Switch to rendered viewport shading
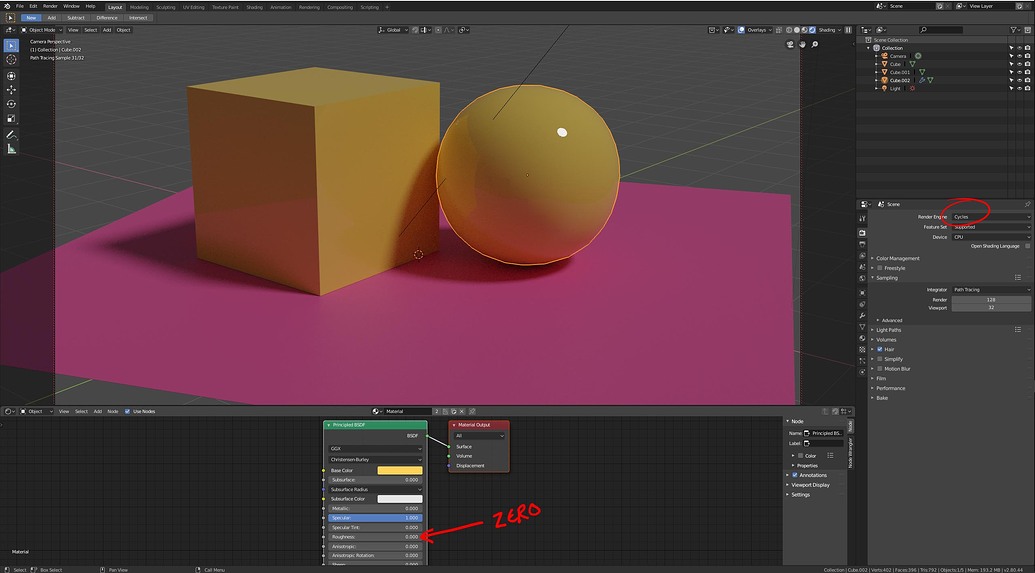The width and height of the screenshot is (1035, 573). pos(813,30)
